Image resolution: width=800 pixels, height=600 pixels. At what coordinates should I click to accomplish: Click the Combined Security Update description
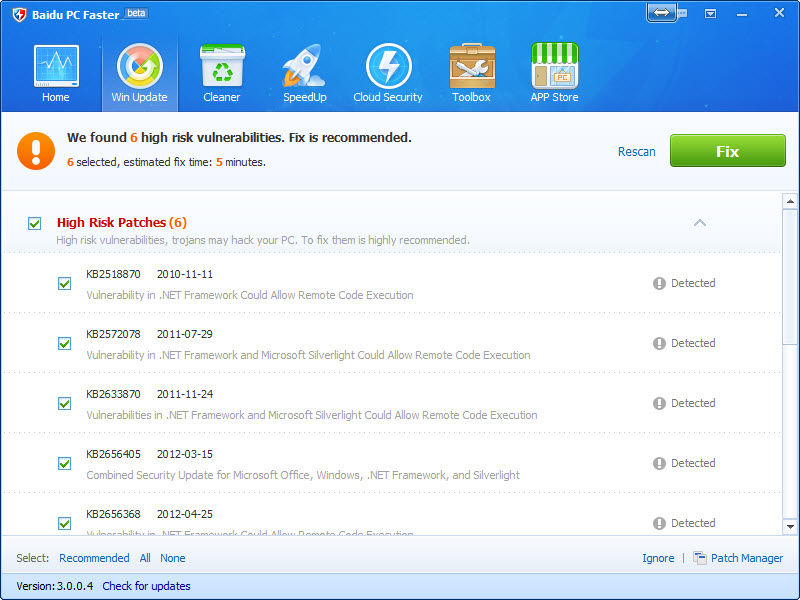(303, 475)
